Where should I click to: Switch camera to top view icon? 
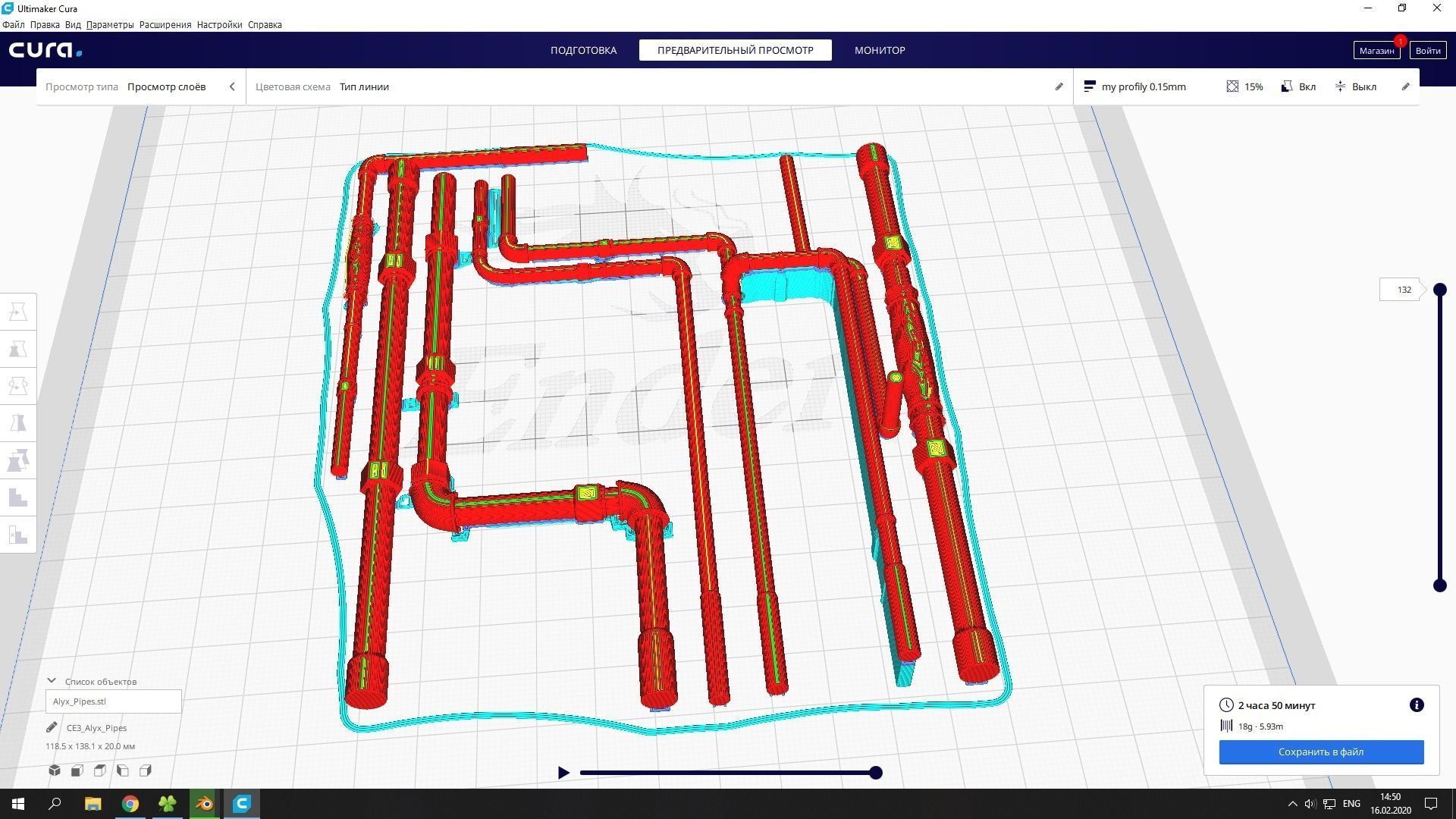click(100, 770)
